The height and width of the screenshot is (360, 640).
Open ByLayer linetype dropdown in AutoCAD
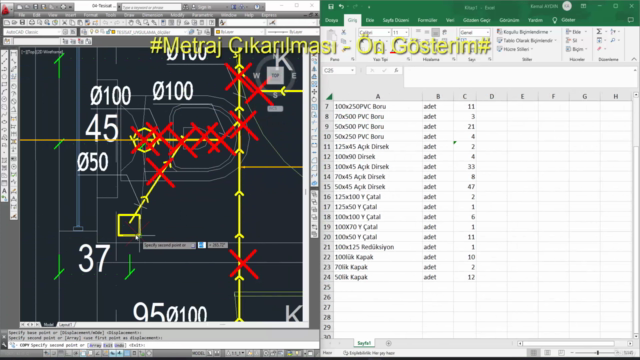pyautogui.click(x=317, y=32)
